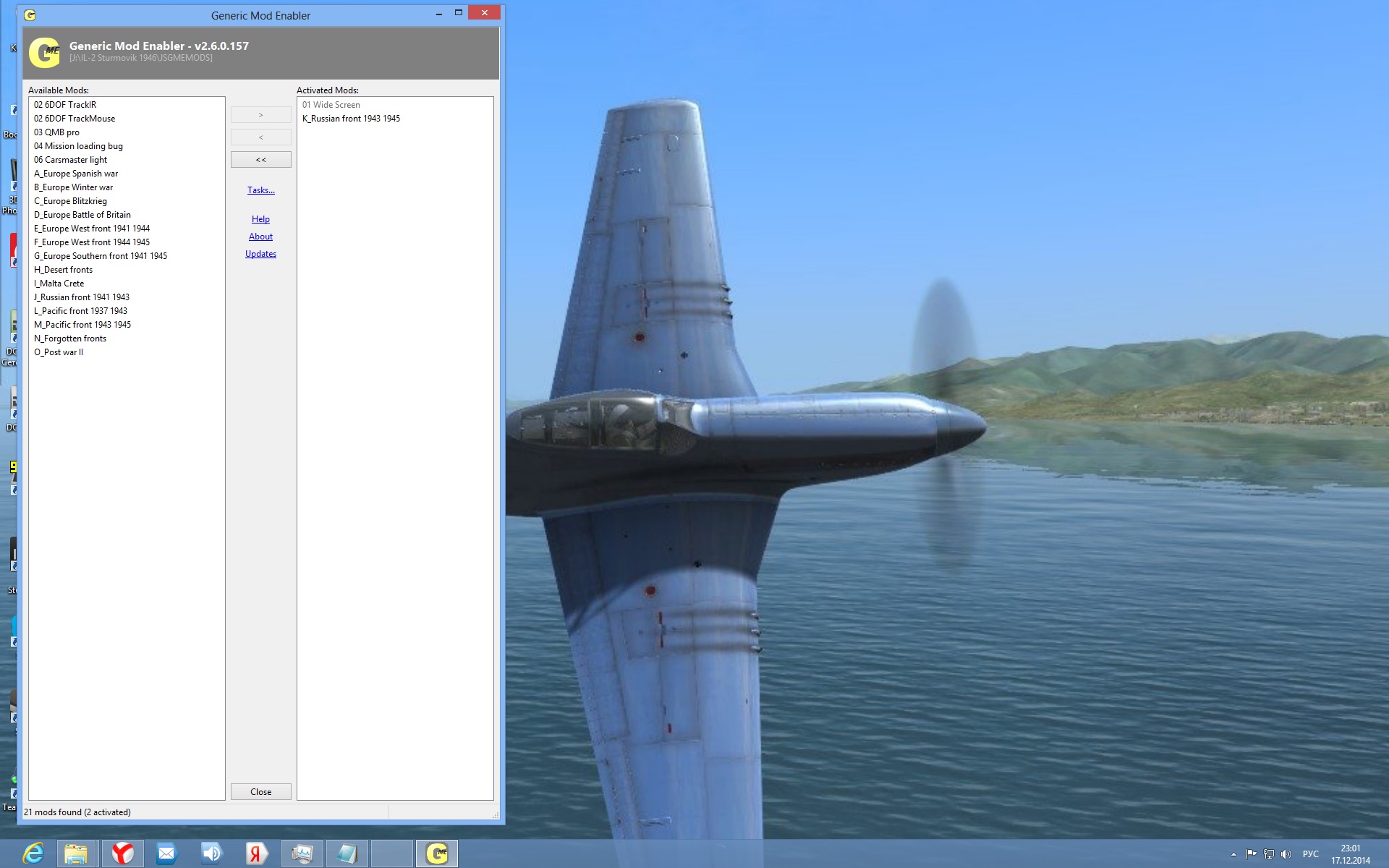Check for Updates link

coord(260,254)
